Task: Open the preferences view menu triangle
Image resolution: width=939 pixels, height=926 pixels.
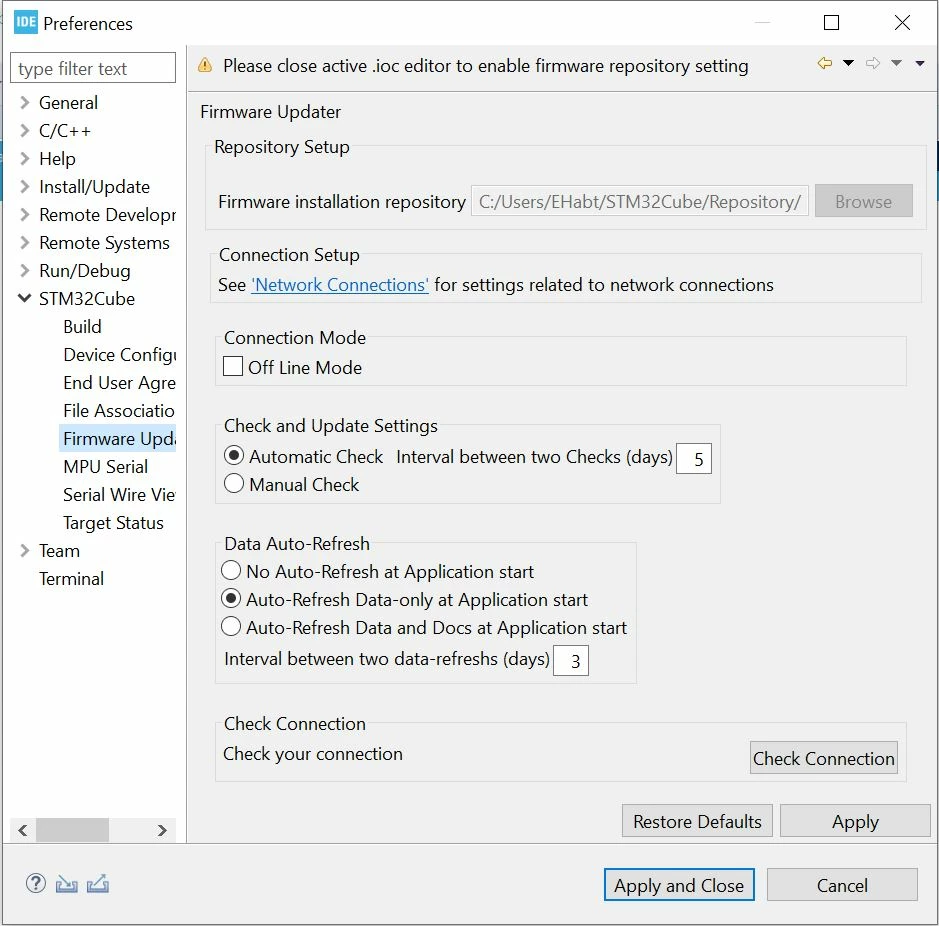Action: tap(920, 63)
